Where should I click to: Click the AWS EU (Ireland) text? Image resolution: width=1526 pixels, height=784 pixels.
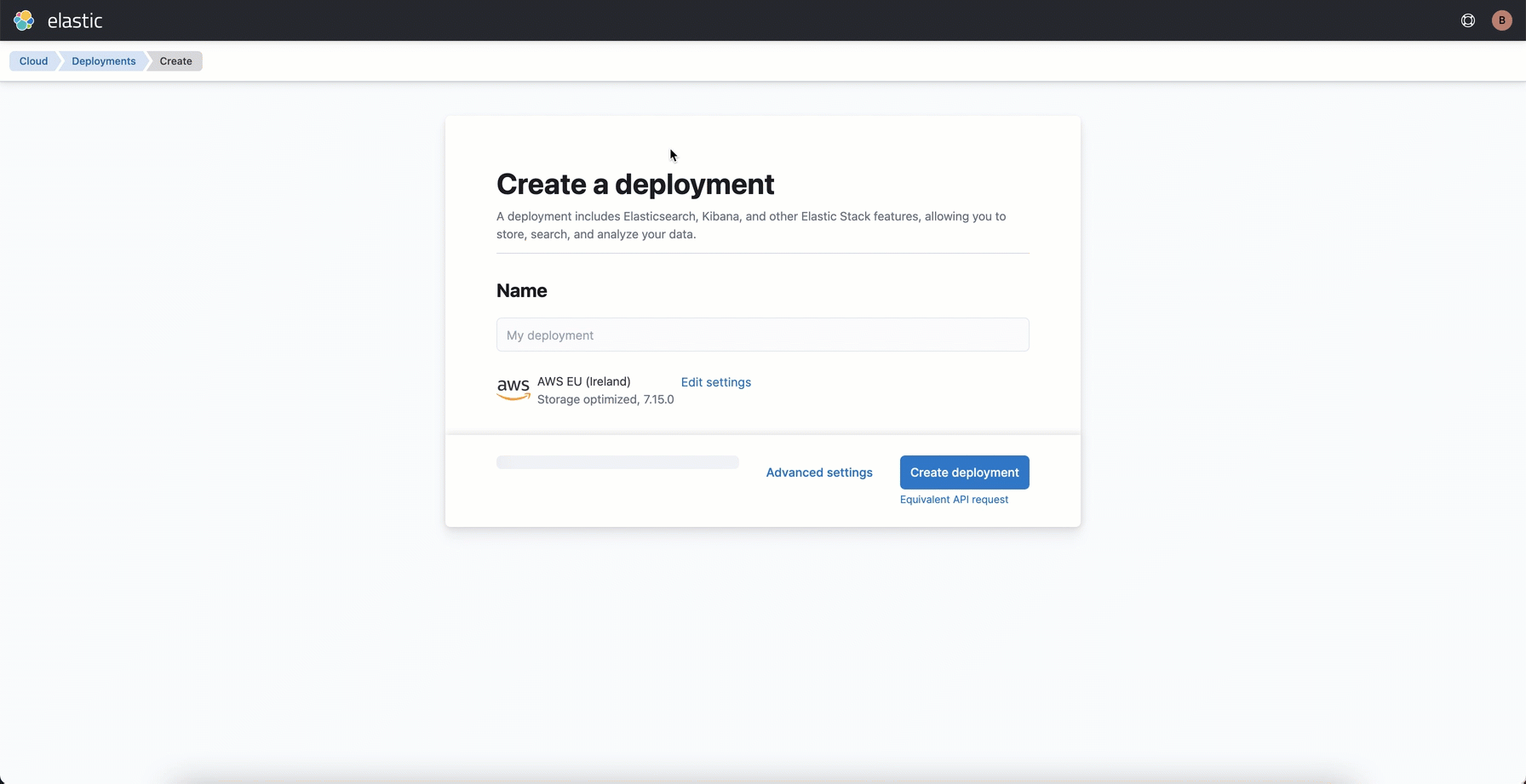584,381
